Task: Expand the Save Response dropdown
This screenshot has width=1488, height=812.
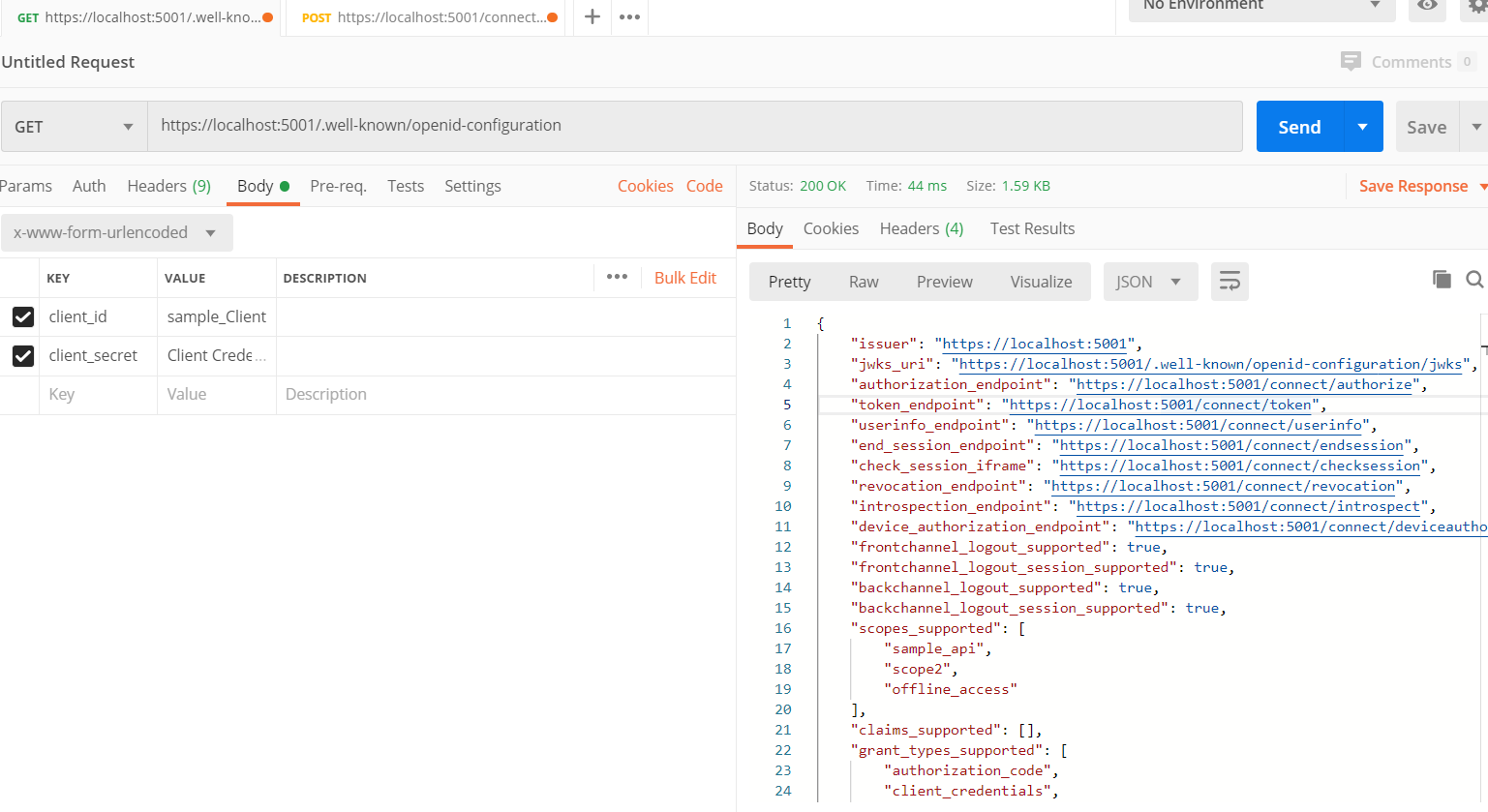Action: pyautogui.click(x=1482, y=187)
